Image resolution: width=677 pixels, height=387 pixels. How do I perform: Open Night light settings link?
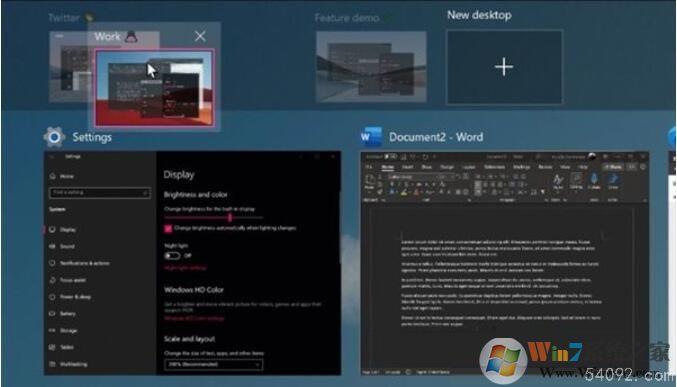pyautogui.click(x=186, y=268)
